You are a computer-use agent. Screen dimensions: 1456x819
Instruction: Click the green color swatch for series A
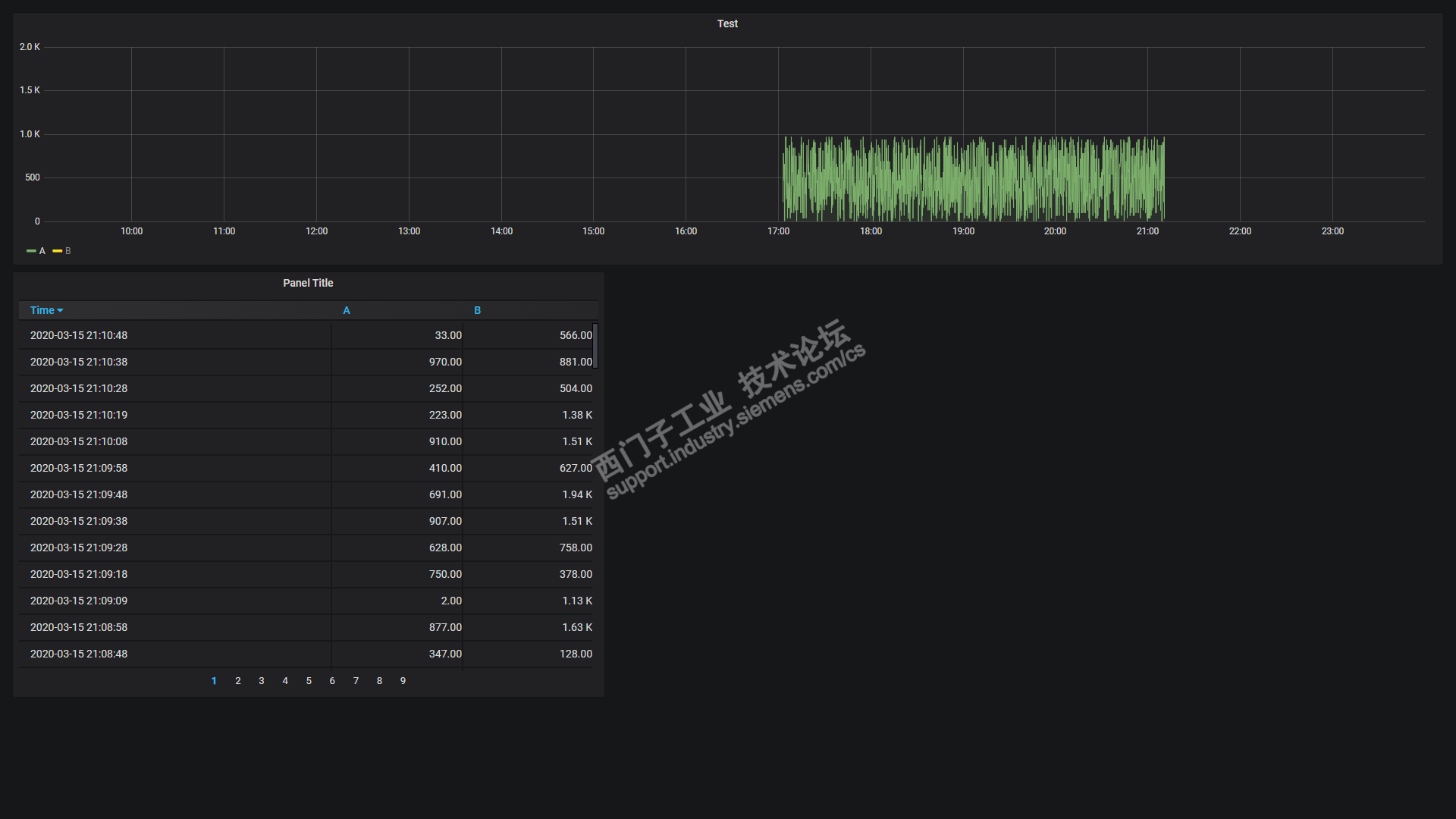(31, 251)
